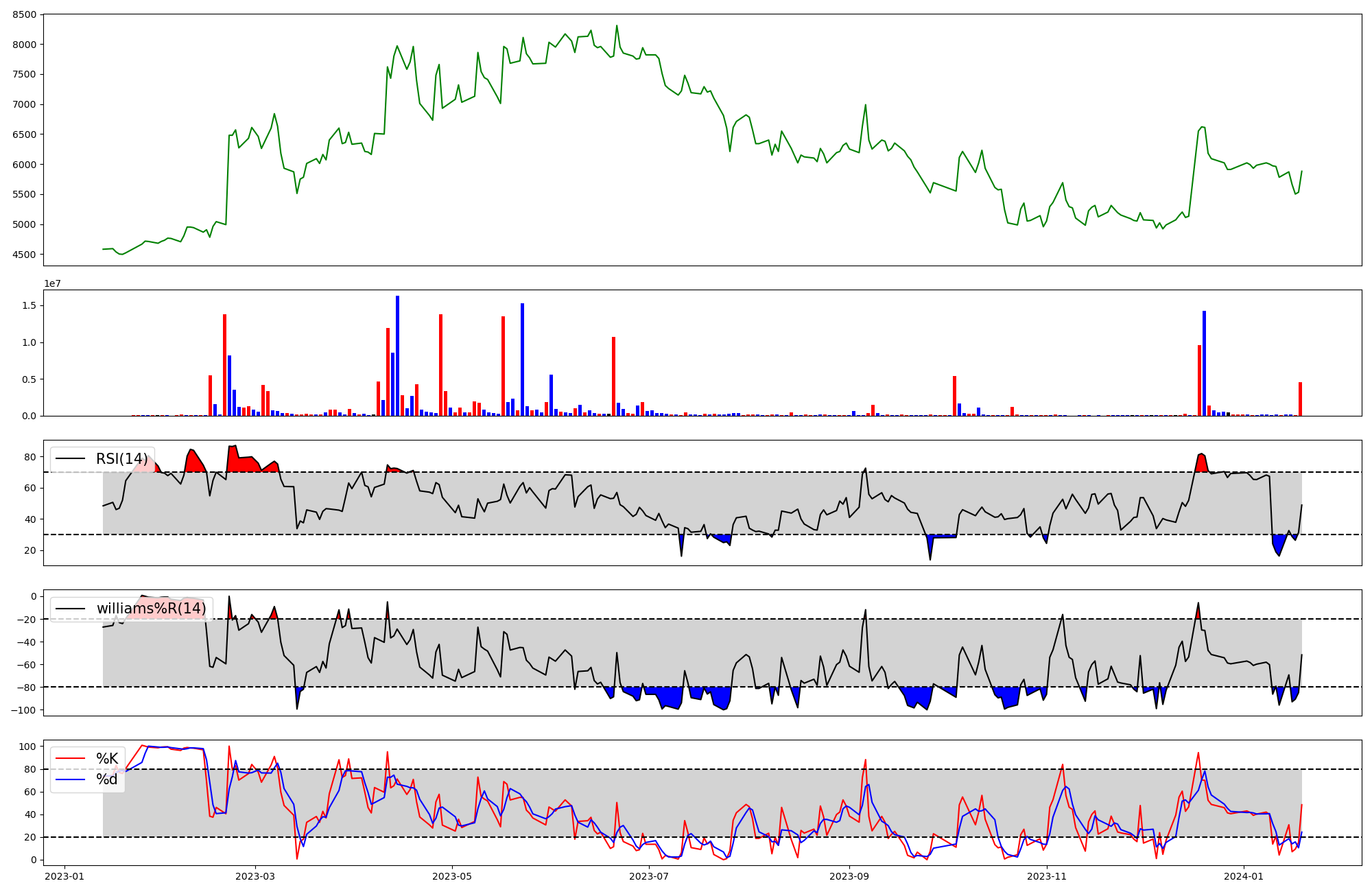Click the 6500 price axis label

pos(25,134)
